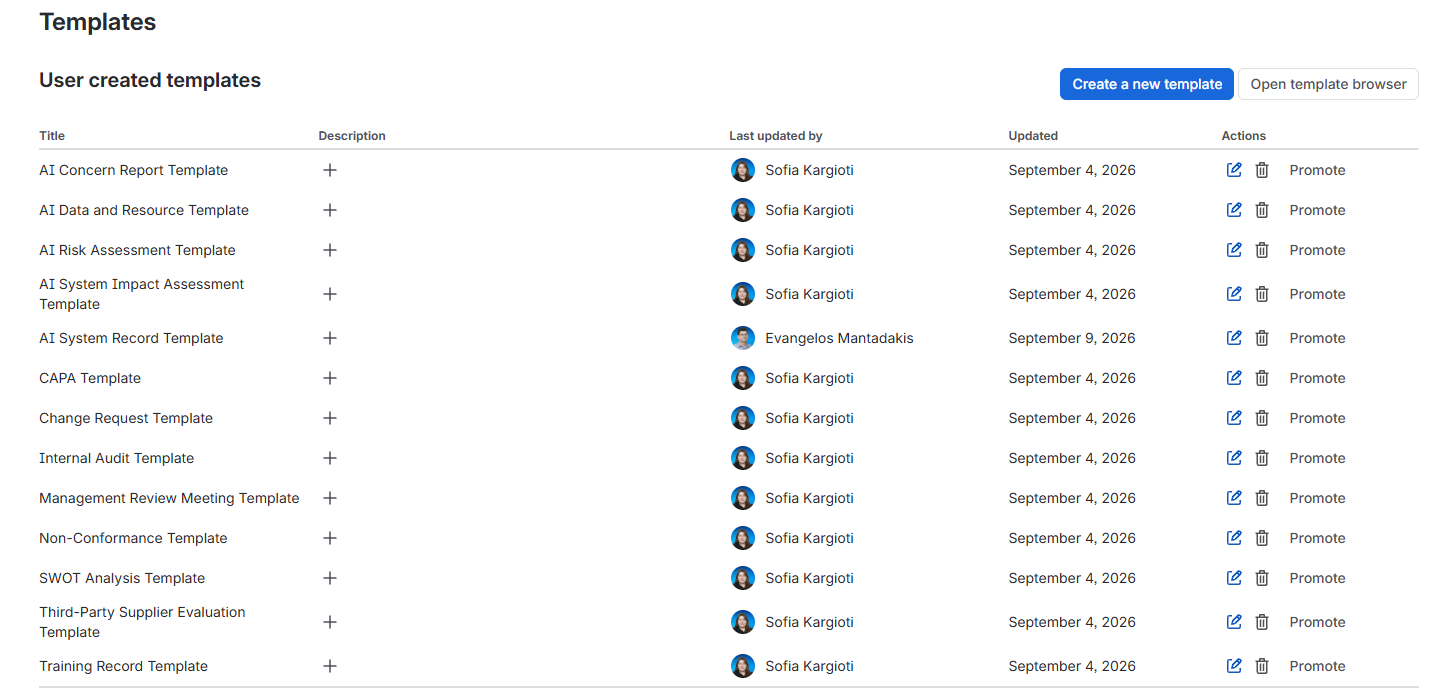
Task: Add description to Training Record Template
Action: click(330, 666)
